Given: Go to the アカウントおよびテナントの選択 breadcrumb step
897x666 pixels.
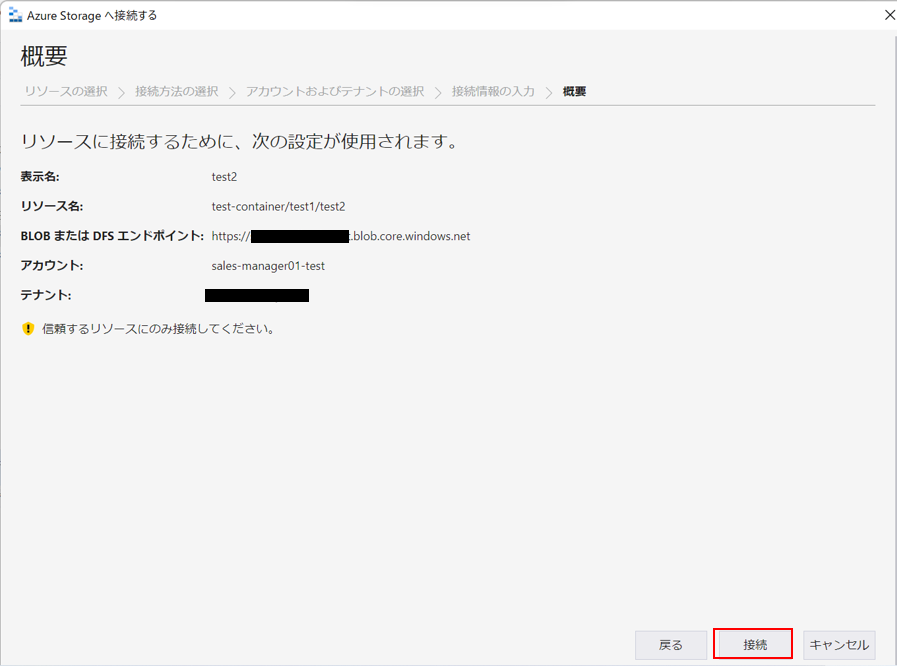Looking at the screenshot, I should 335,92.
